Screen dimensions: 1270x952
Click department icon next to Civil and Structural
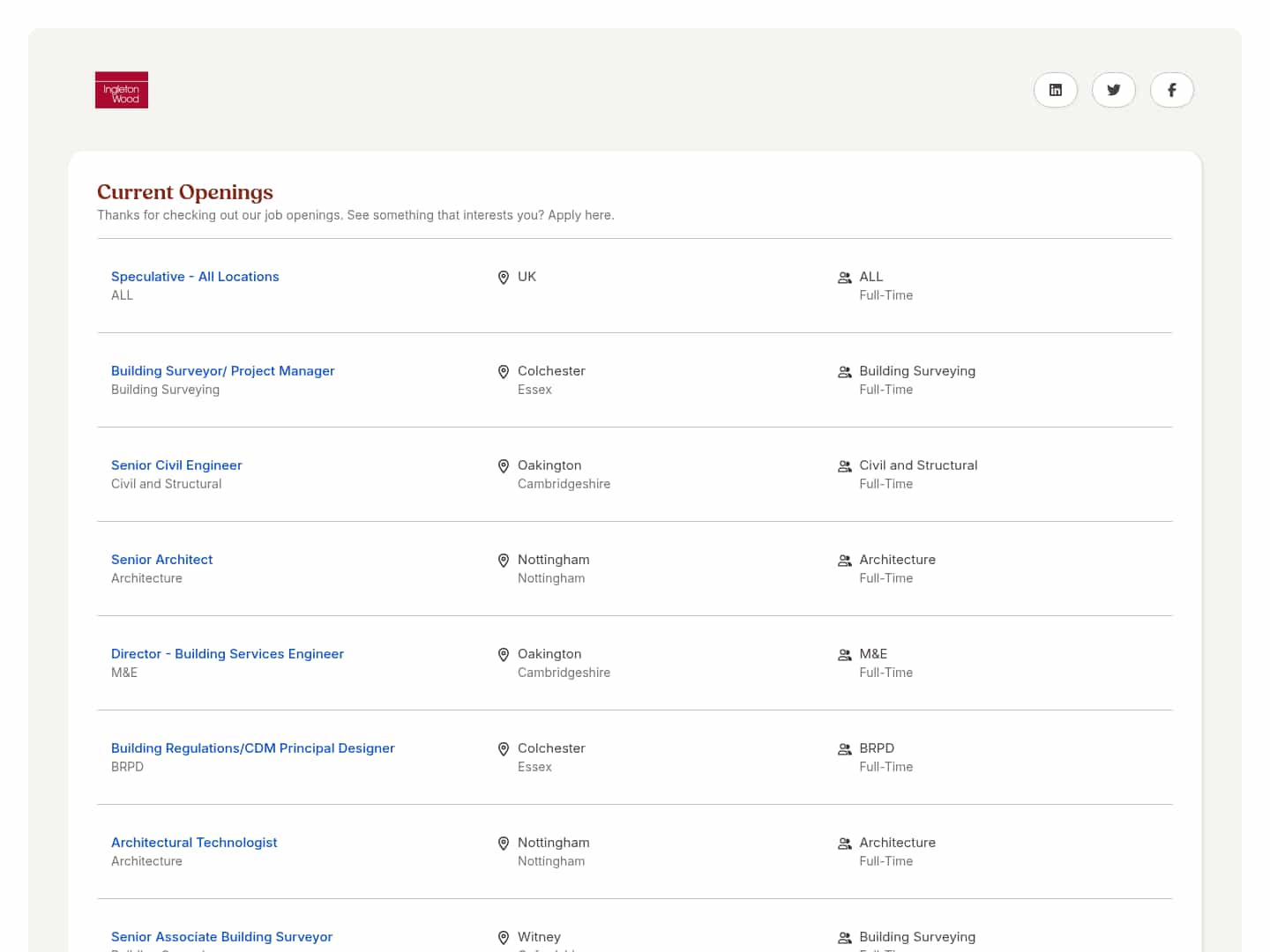tap(844, 466)
